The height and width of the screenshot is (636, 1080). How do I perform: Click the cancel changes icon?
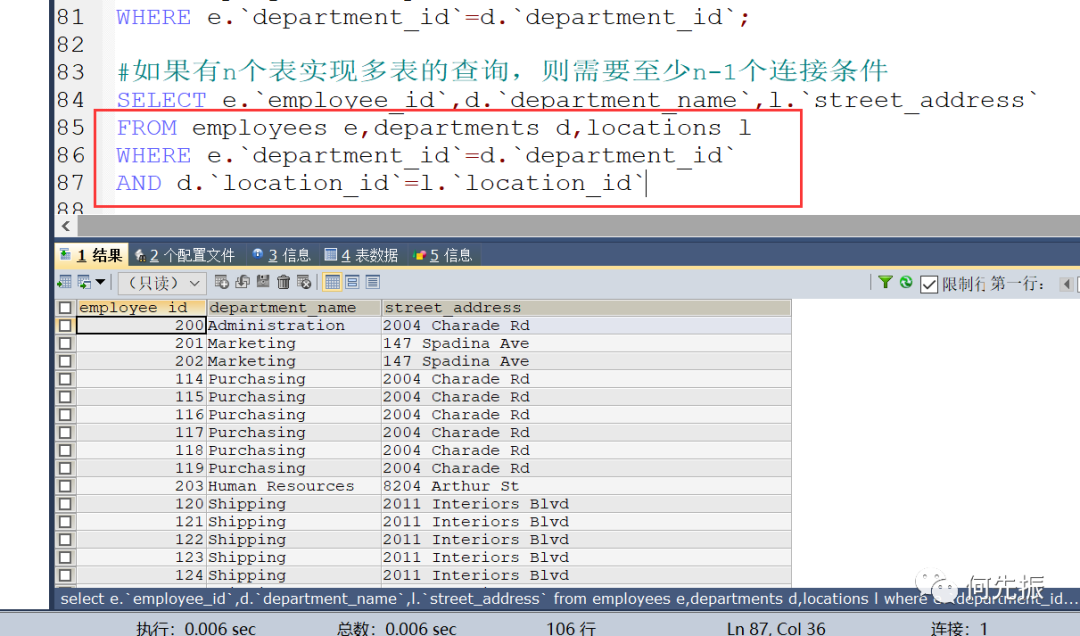coord(304,282)
